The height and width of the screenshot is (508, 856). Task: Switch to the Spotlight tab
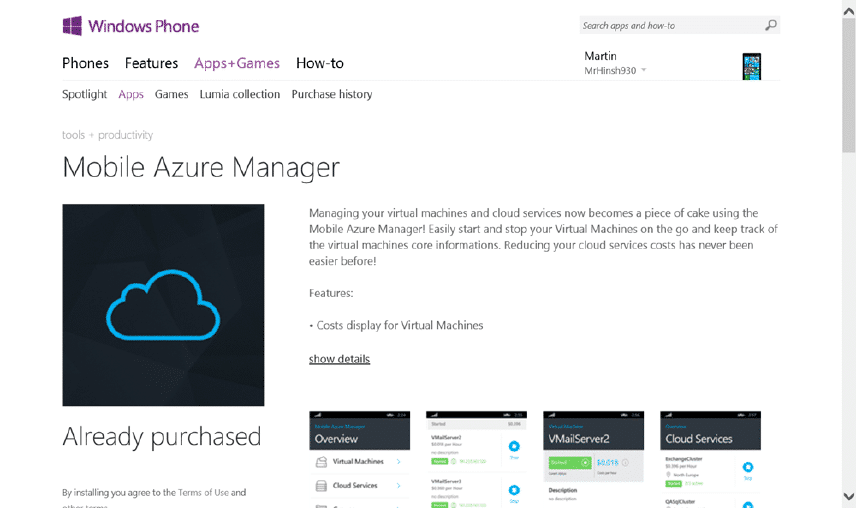tap(85, 94)
